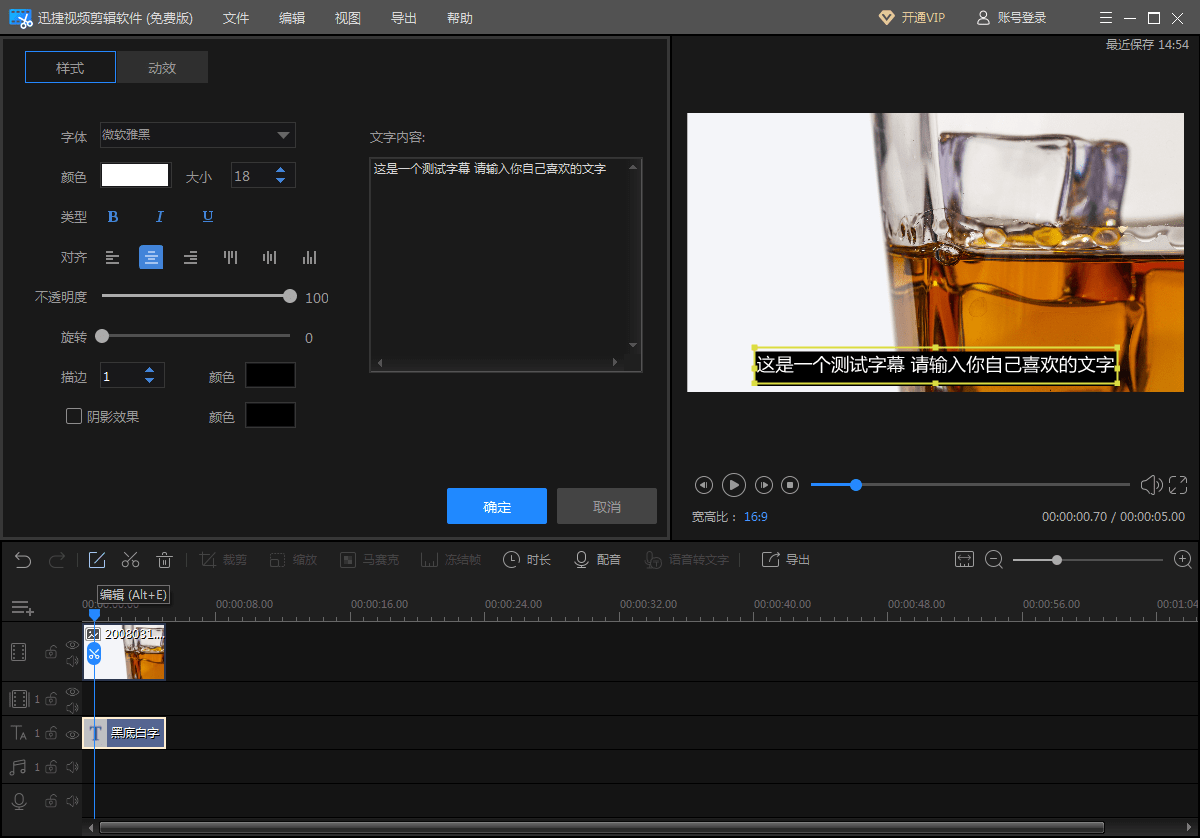Open the white text color swatch

pyautogui.click(x=136, y=176)
